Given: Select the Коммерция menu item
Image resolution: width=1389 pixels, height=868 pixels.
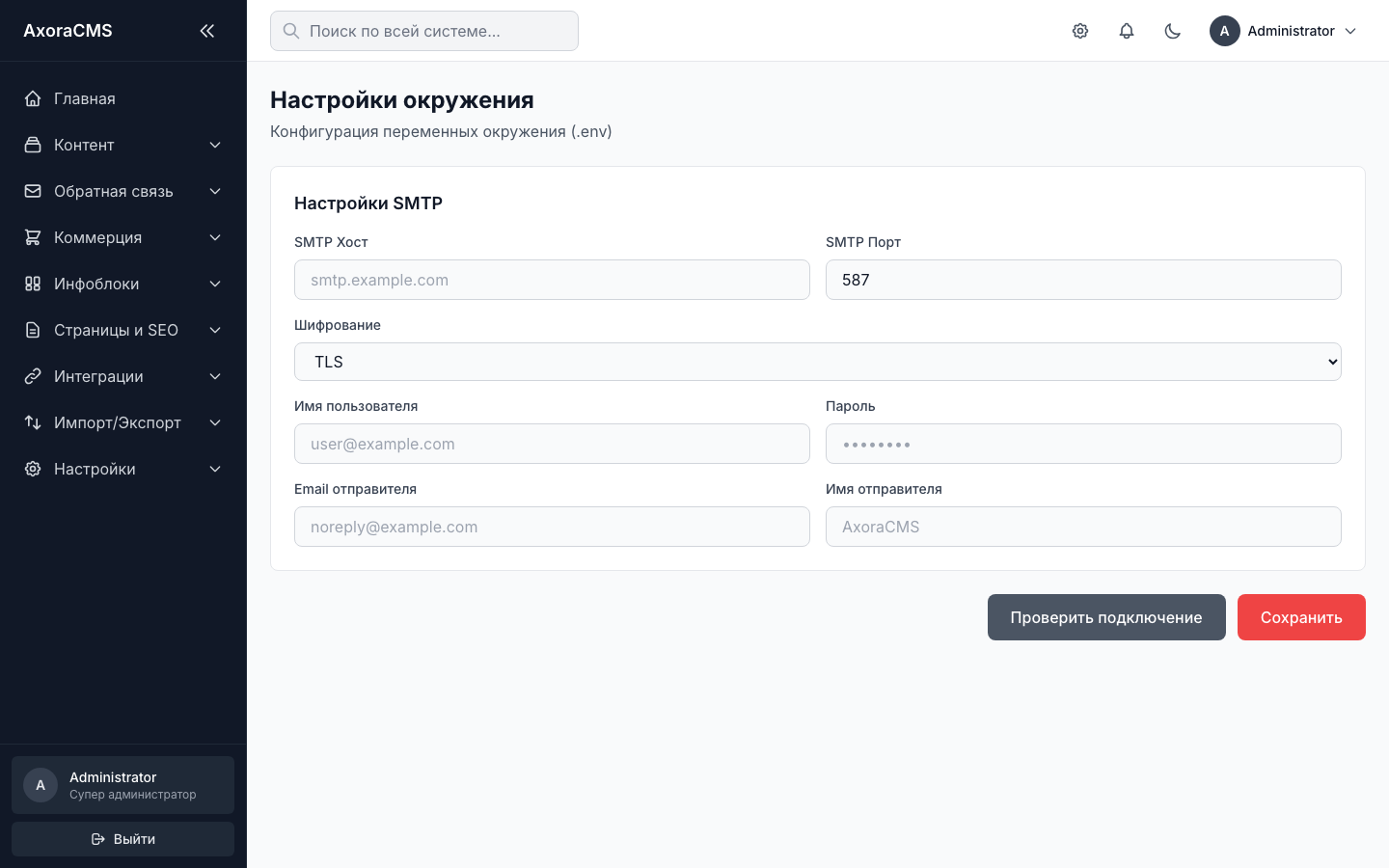Looking at the screenshot, I should tap(123, 237).
